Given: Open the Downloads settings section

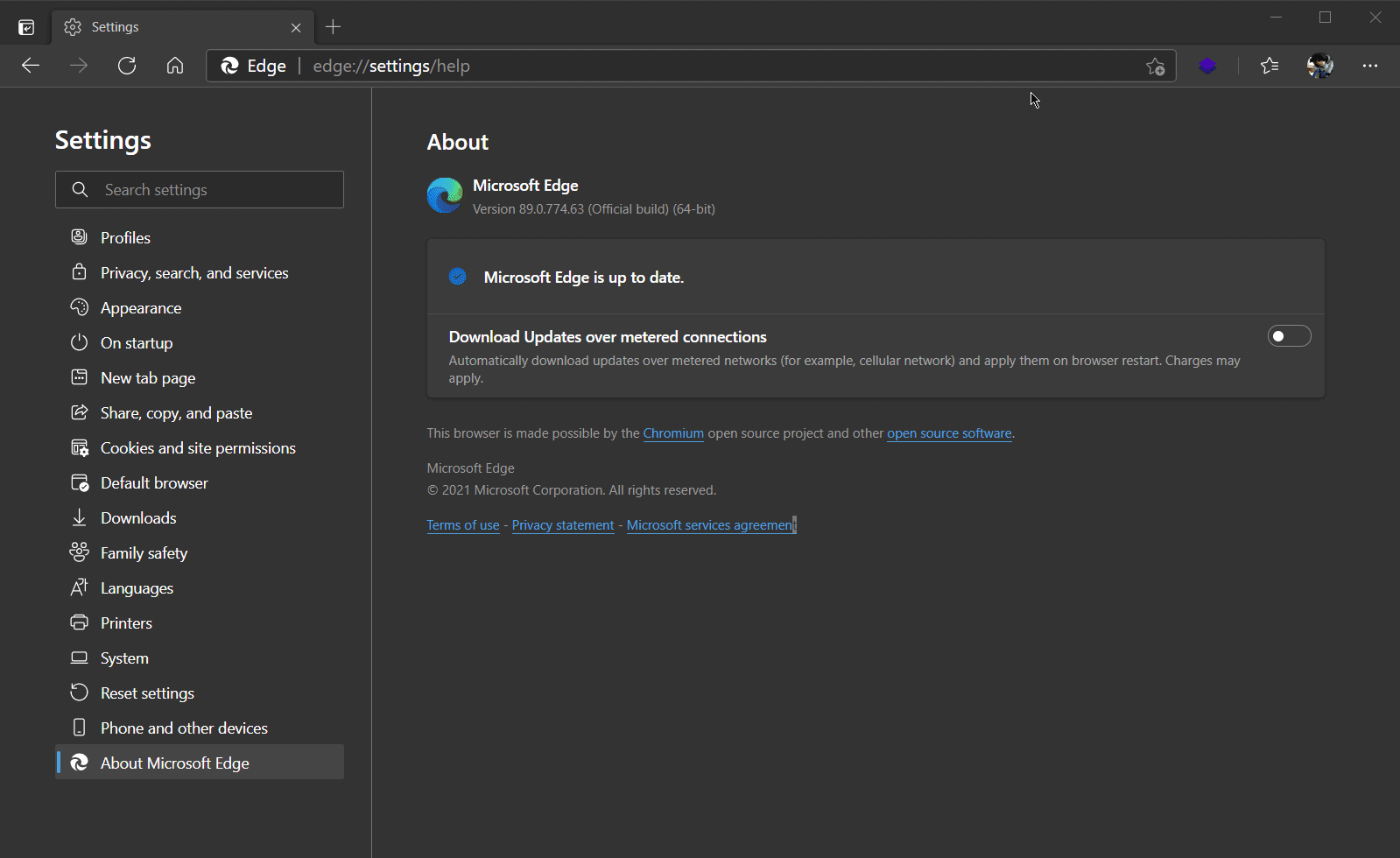Looking at the screenshot, I should (x=200, y=517).
